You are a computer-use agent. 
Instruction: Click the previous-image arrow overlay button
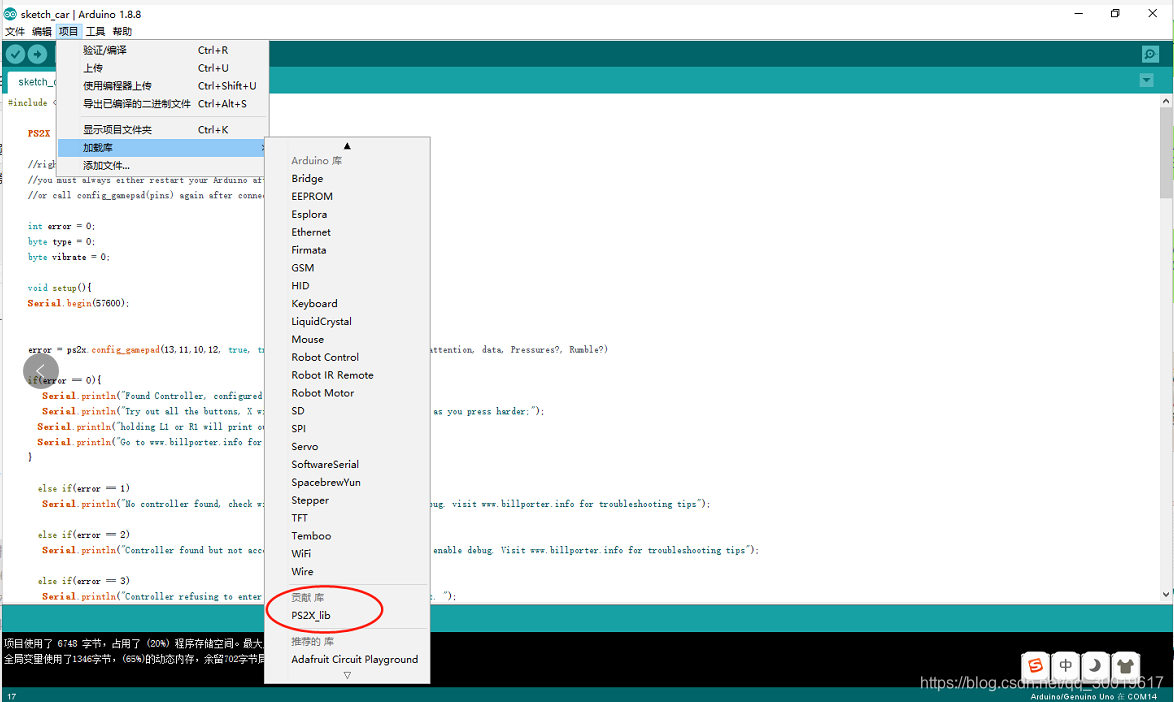point(41,370)
